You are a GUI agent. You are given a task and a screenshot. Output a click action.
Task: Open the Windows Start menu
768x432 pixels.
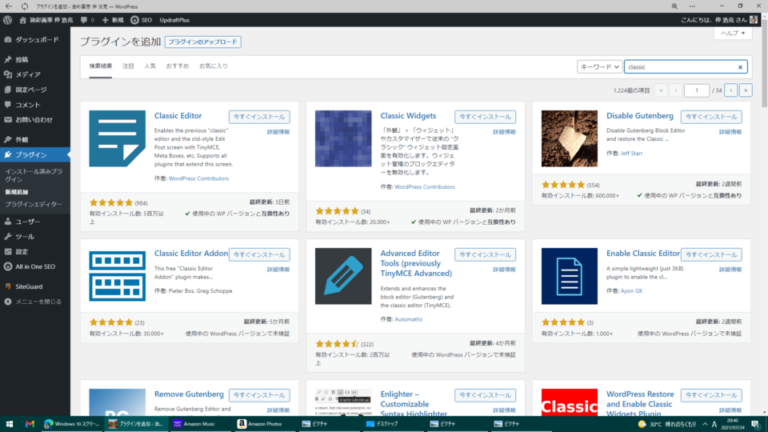tap(9, 424)
